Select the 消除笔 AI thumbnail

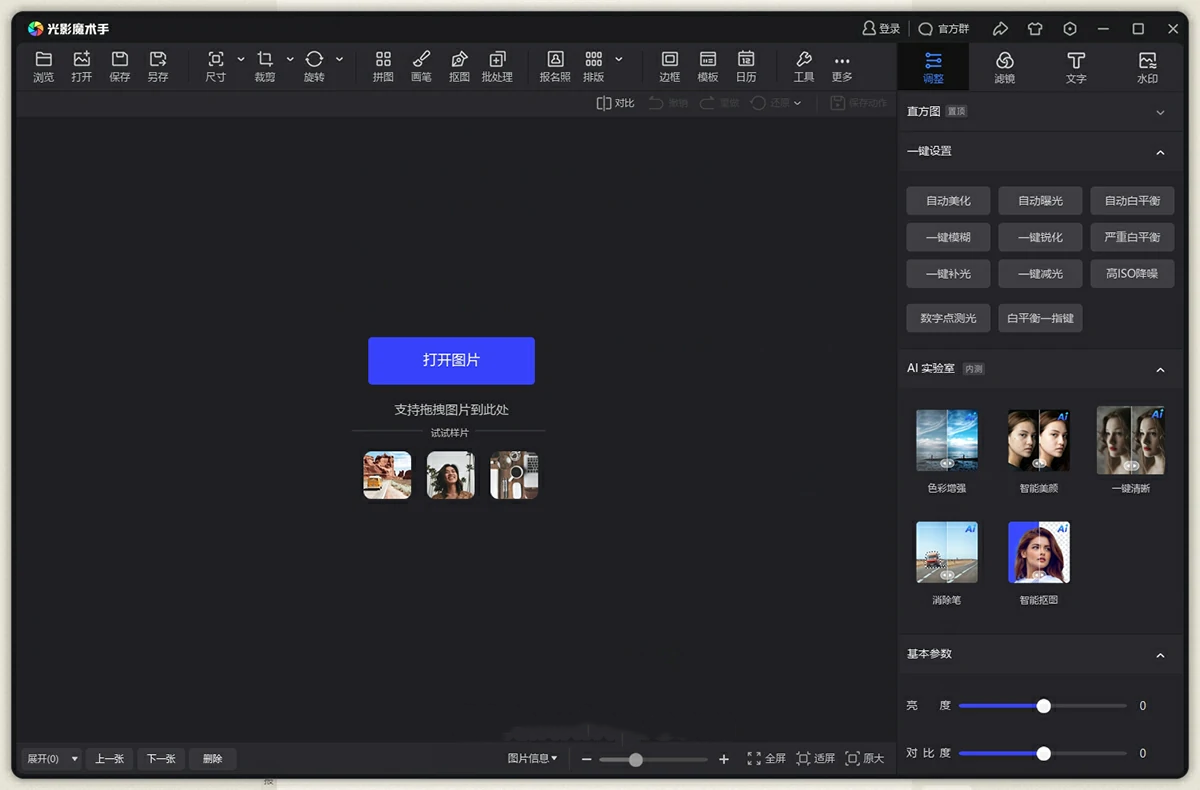(x=947, y=552)
